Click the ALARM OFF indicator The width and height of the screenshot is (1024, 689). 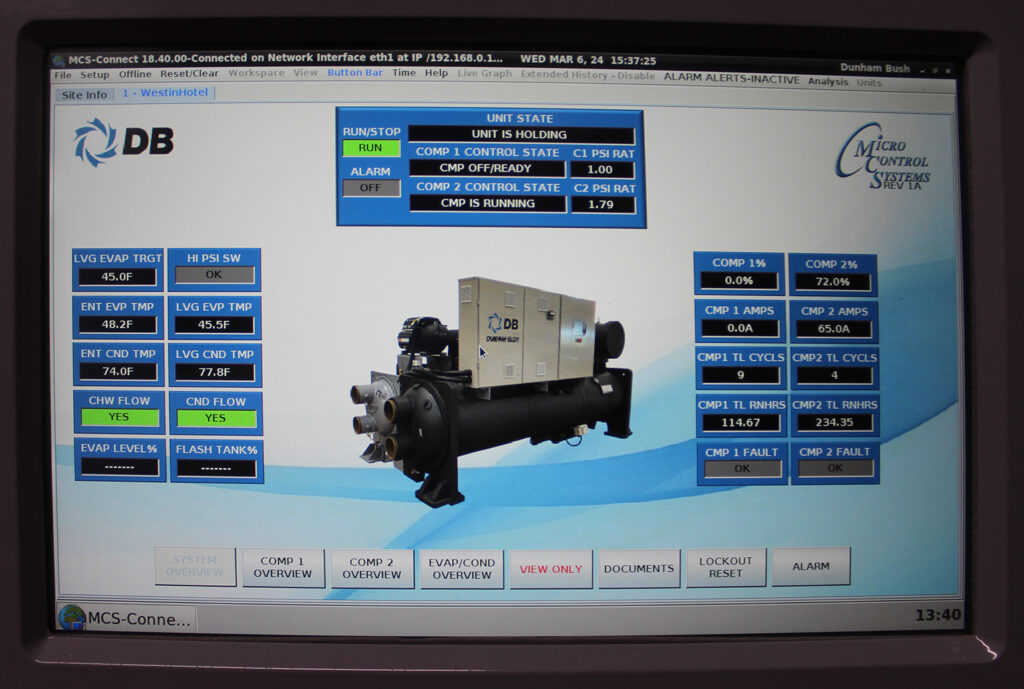pyautogui.click(x=370, y=188)
